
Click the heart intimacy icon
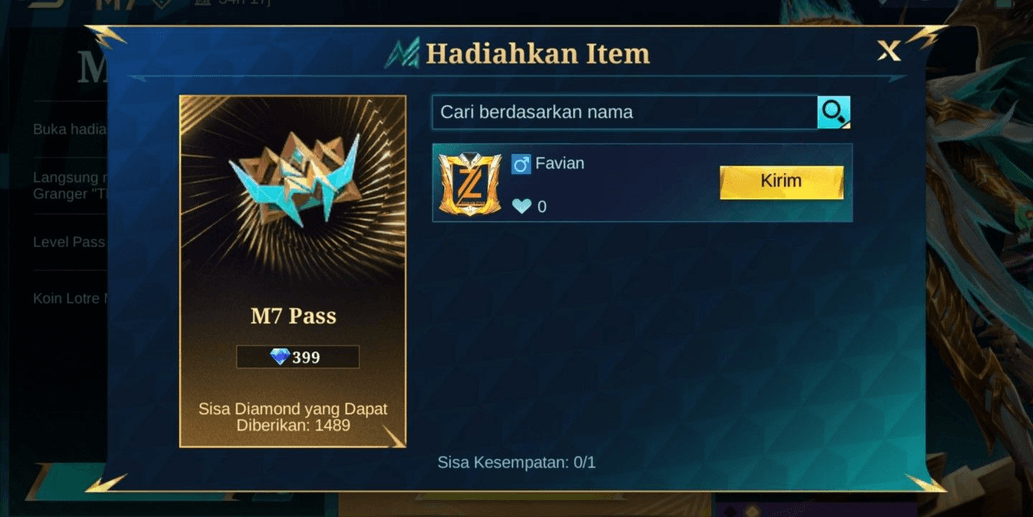click(x=522, y=206)
